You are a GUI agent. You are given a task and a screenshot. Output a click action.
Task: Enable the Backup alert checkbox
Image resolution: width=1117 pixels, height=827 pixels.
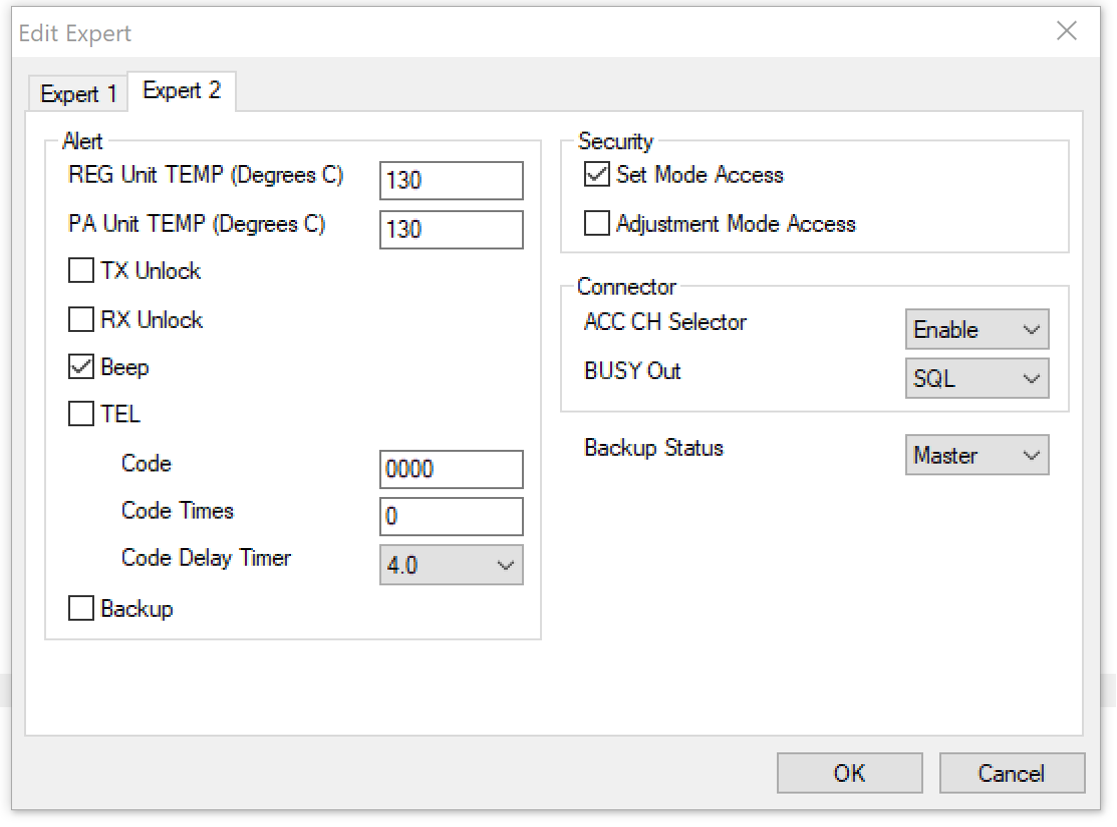(81, 608)
